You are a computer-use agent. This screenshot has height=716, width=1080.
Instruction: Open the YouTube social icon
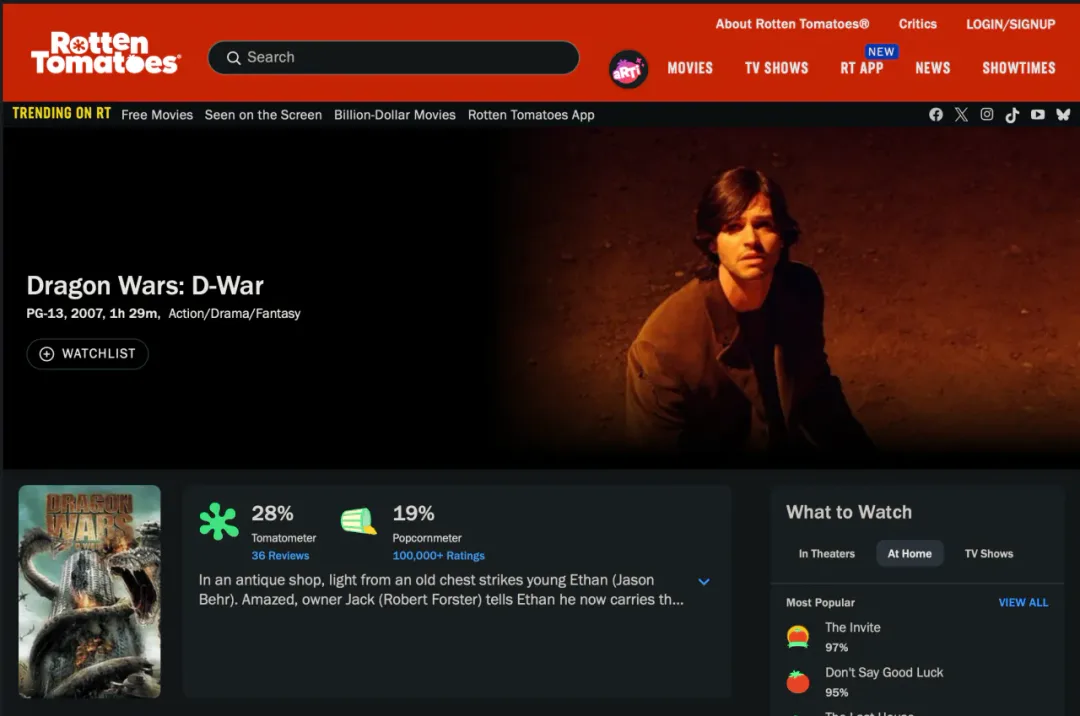pos(1037,114)
